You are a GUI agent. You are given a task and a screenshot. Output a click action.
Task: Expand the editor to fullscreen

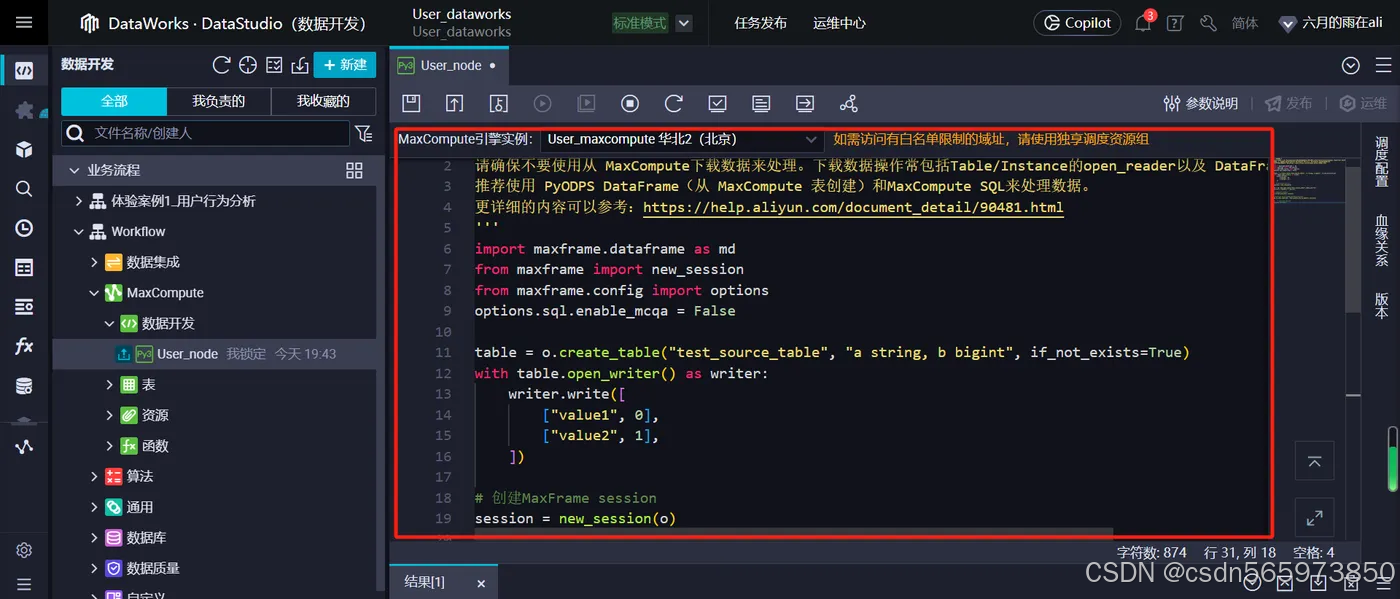(x=1314, y=518)
